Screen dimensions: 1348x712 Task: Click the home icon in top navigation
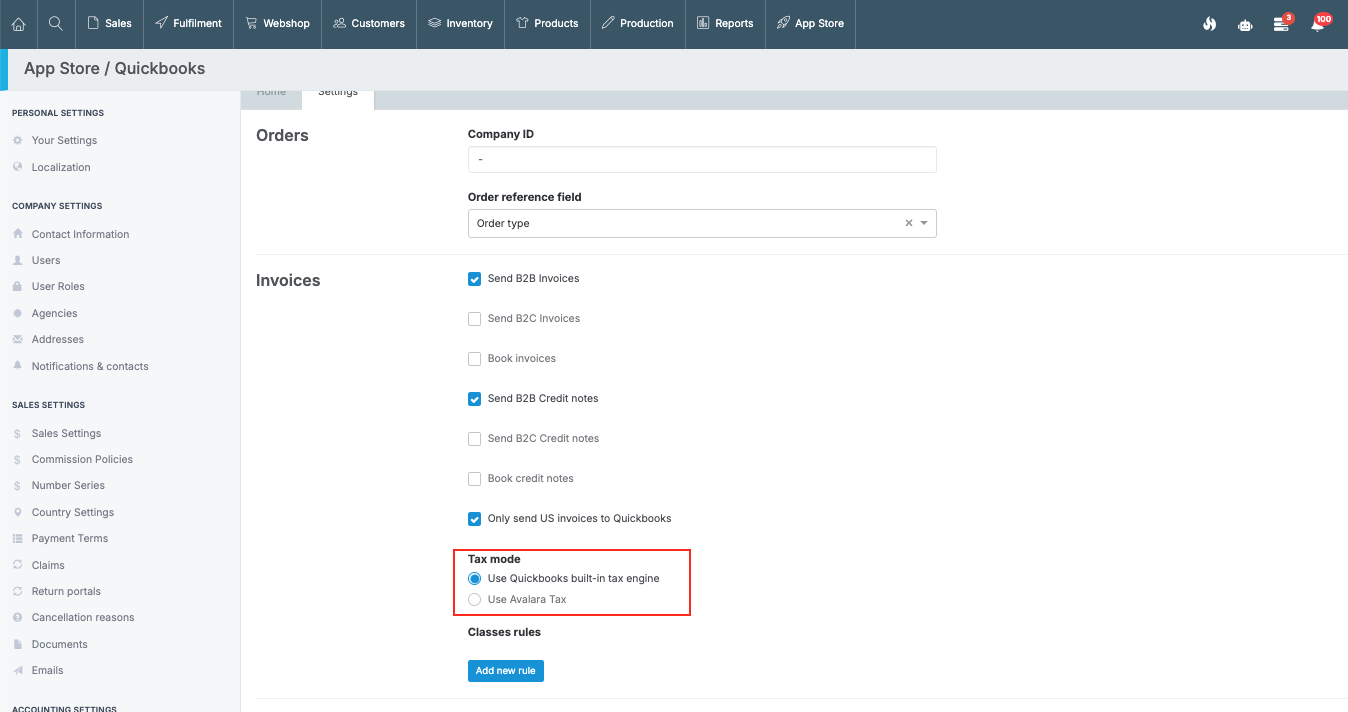tap(18, 23)
